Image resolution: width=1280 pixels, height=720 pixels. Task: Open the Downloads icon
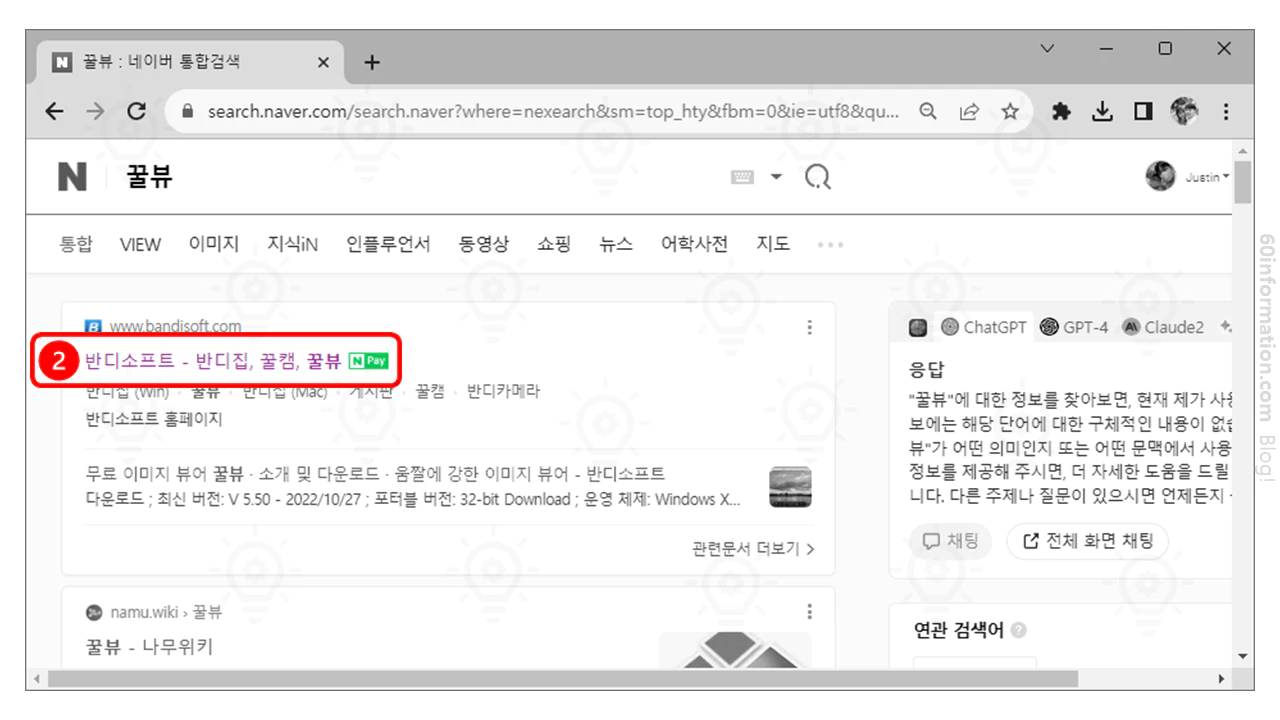point(1102,112)
